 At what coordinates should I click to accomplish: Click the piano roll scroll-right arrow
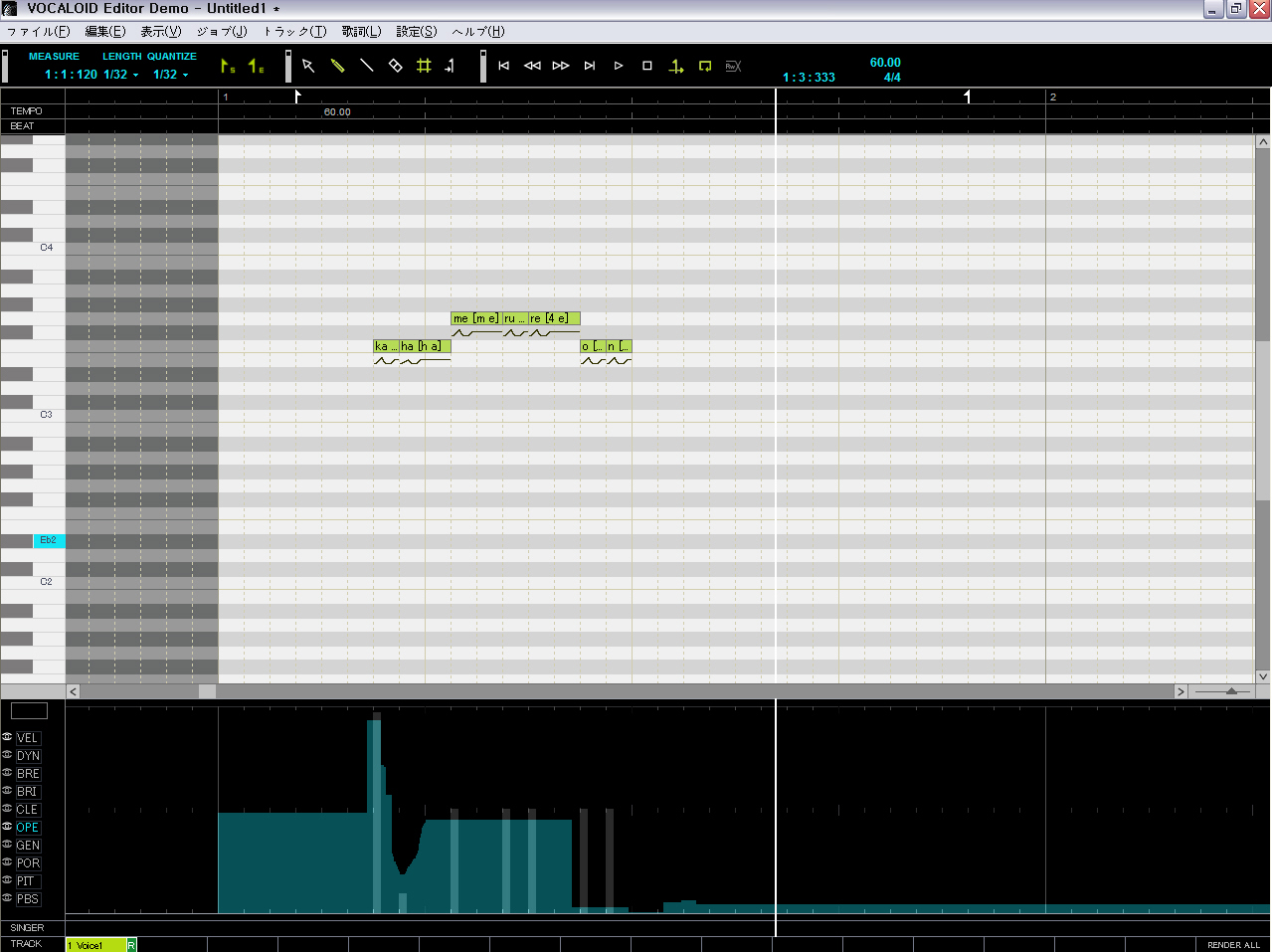[x=1181, y=691]
